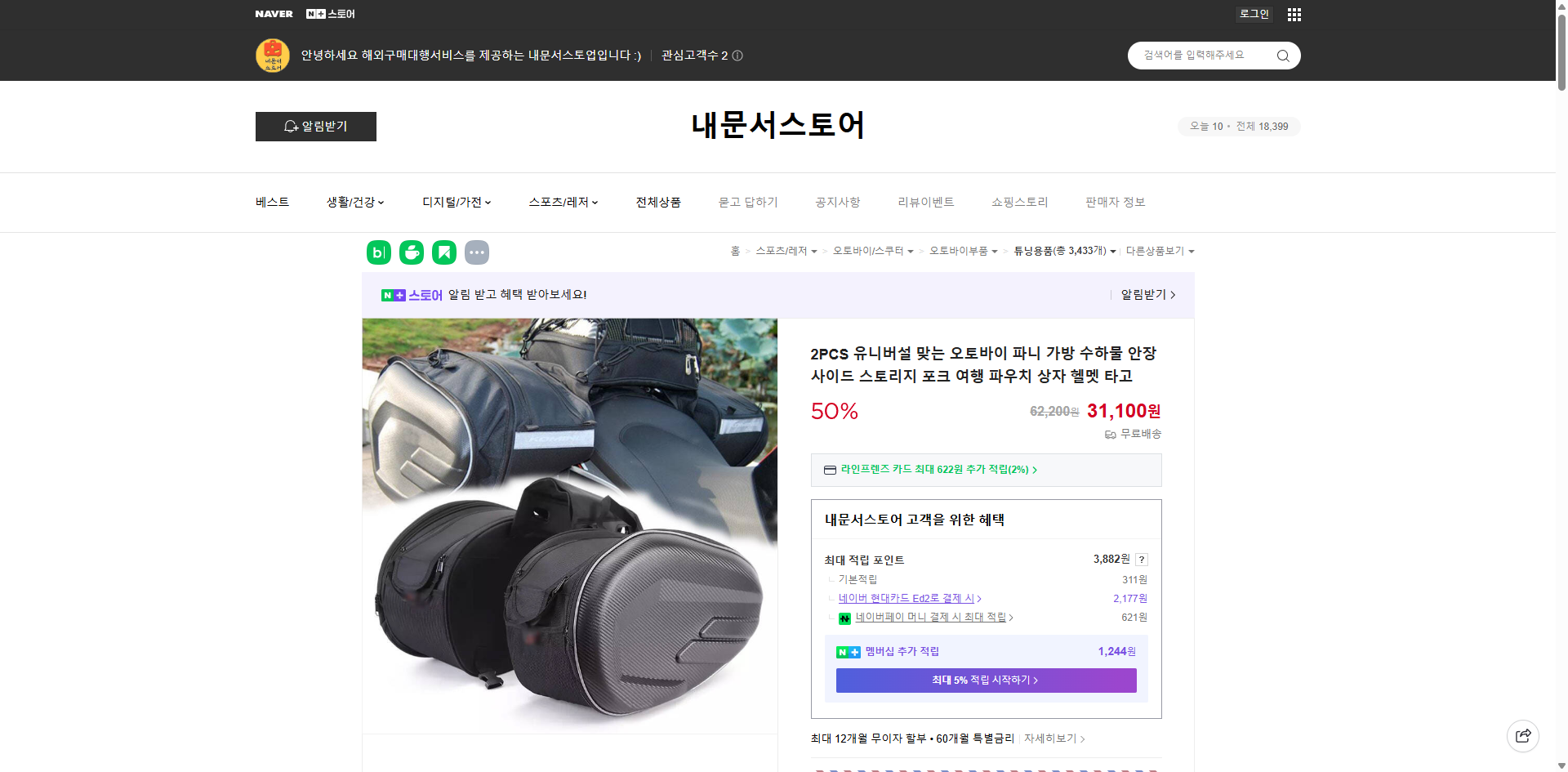Screen dimensions: 1568x772
Task: Select the 베스트 menu item
Action: coord(272,202)
